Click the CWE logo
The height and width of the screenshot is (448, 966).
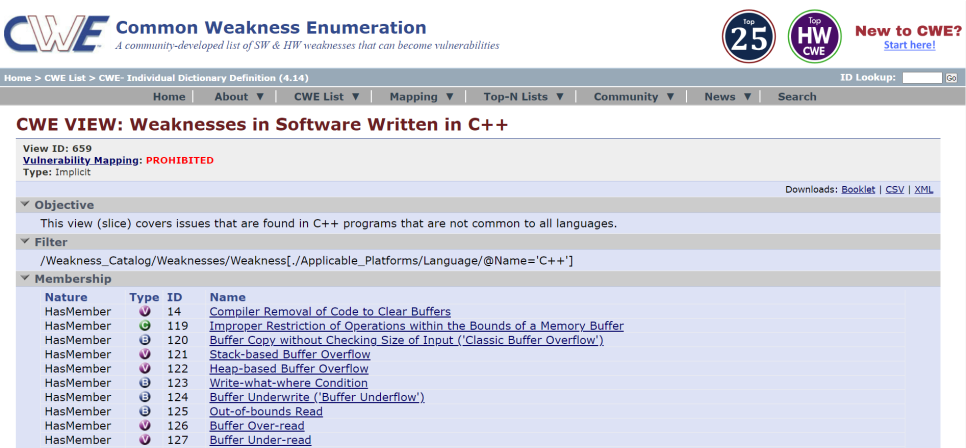pyautogui.click(x=56, y=34)
